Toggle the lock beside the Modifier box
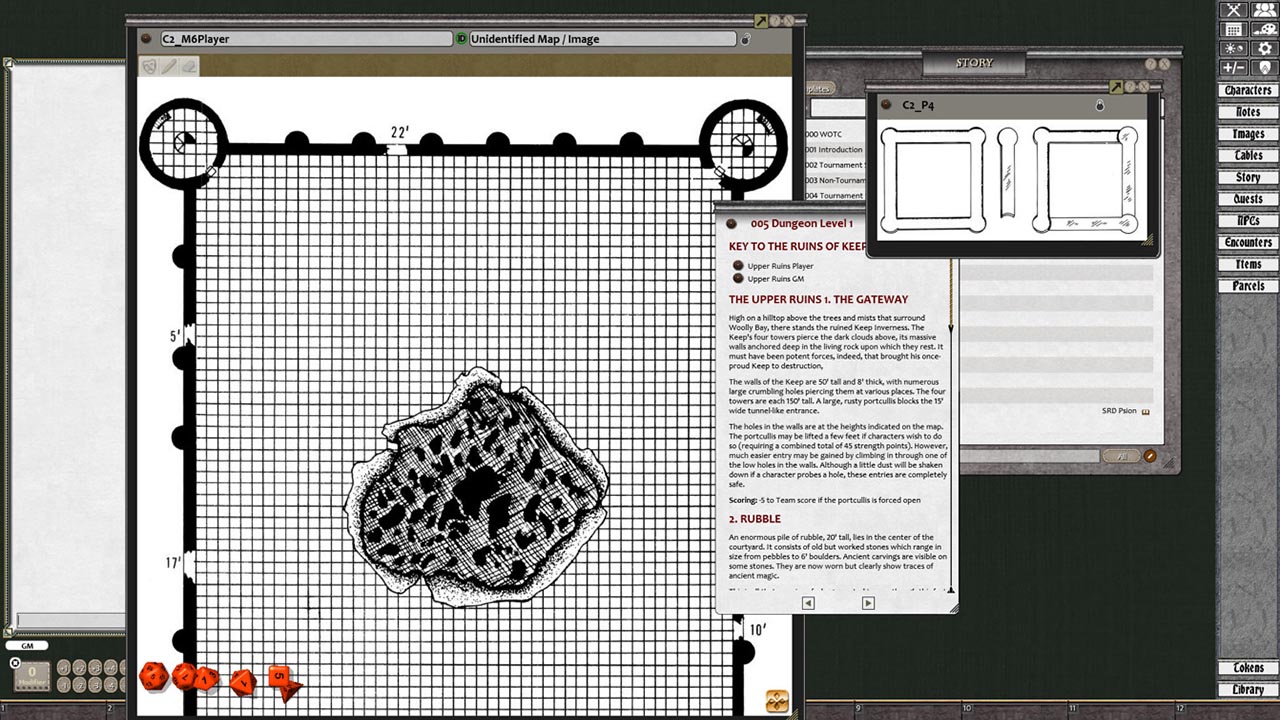Viewport: 1280px width, 720px height. click(16, 664)
